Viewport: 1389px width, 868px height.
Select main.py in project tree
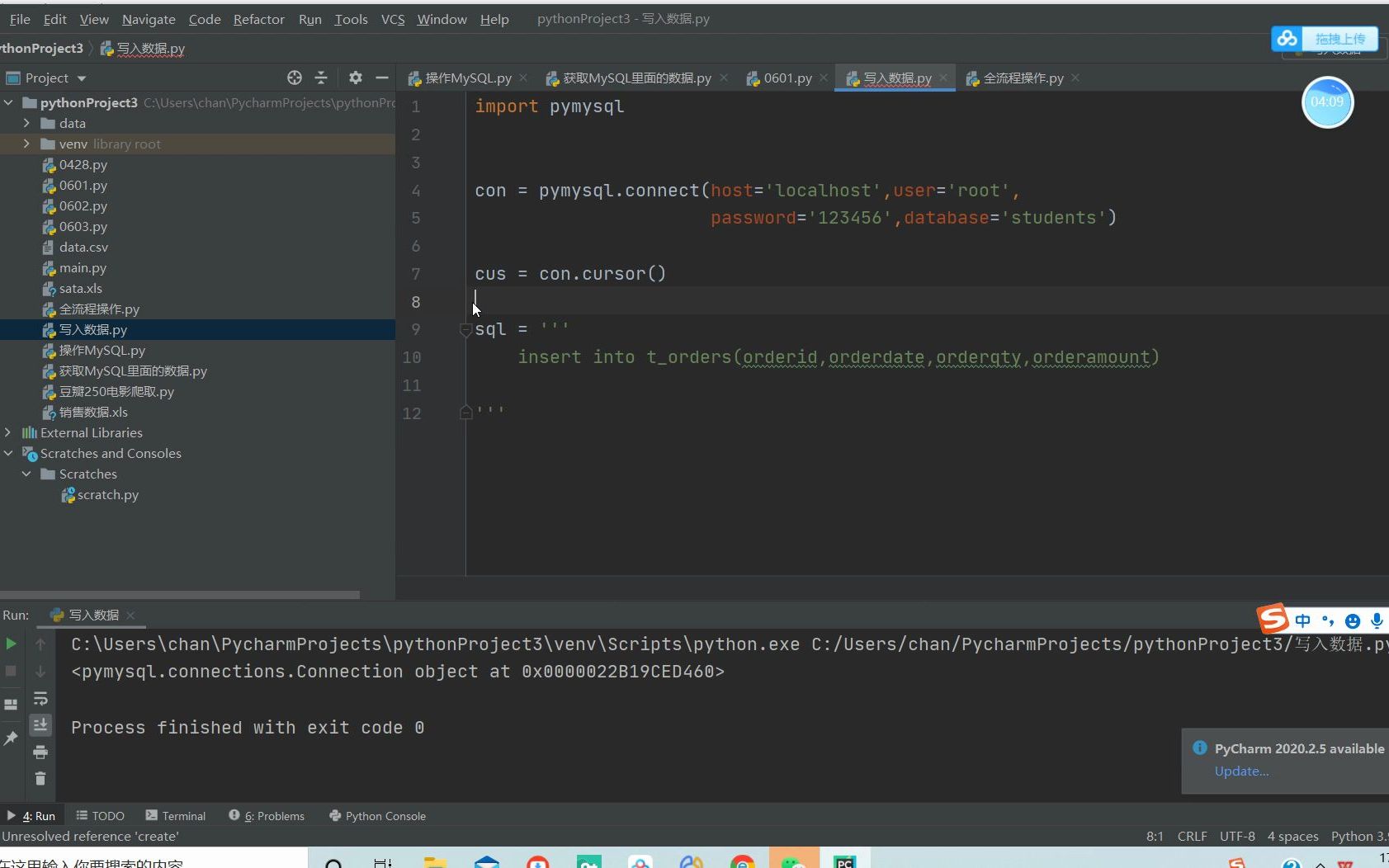coord(83,267)
